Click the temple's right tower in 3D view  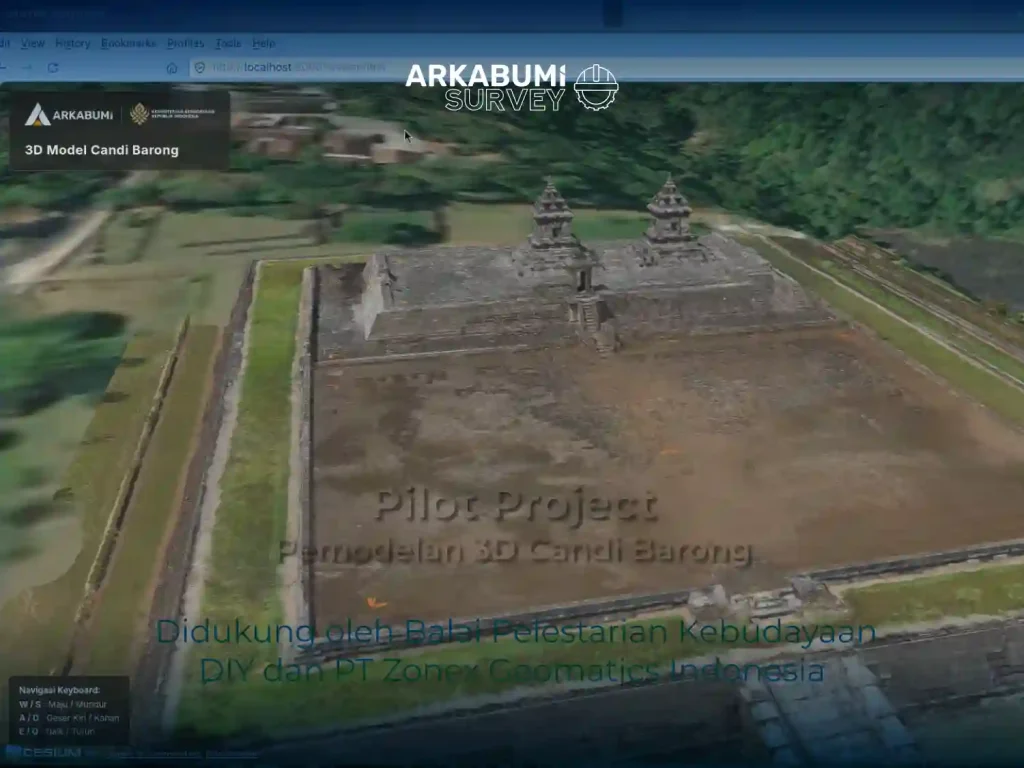point(669,209)
